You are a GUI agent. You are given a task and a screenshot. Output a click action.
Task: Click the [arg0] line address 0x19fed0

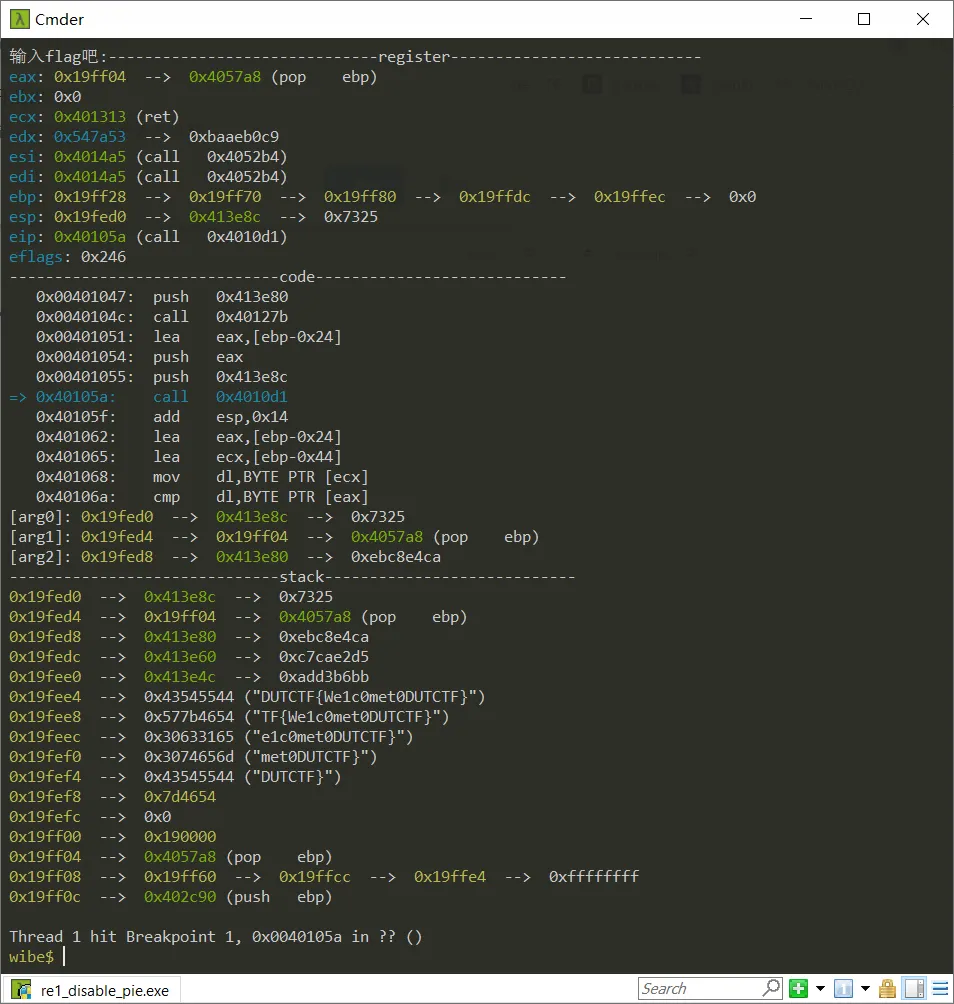pos(117,517)
